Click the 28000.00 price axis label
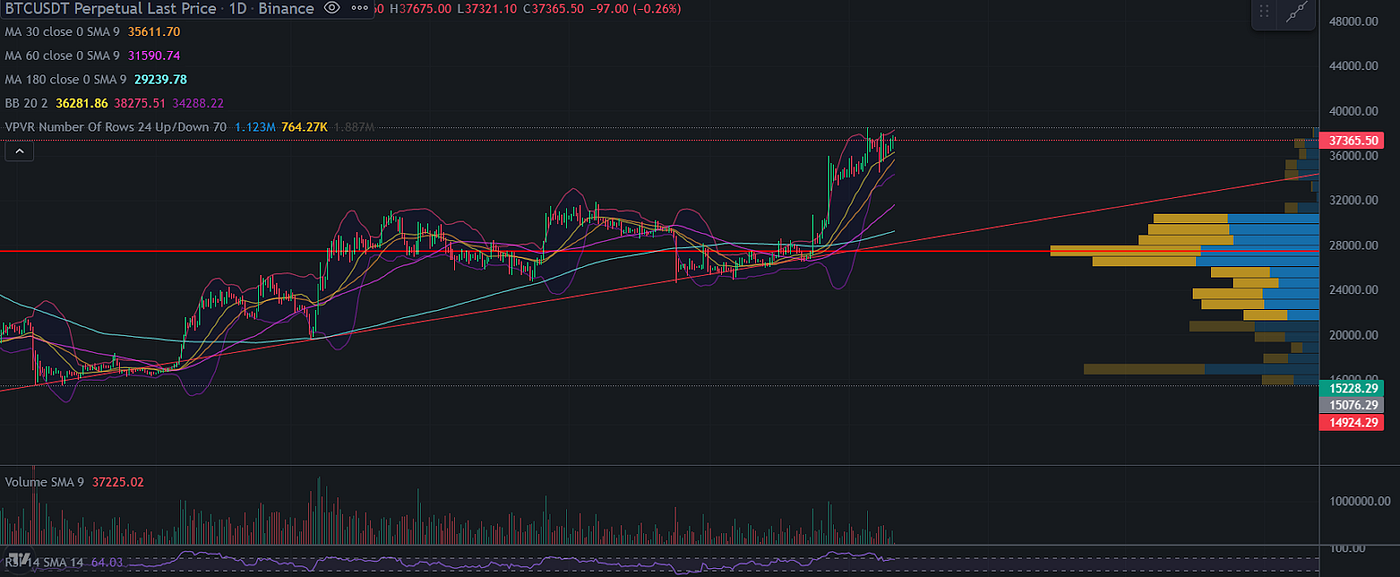 pyautogui.click(x=1355, y=245)
